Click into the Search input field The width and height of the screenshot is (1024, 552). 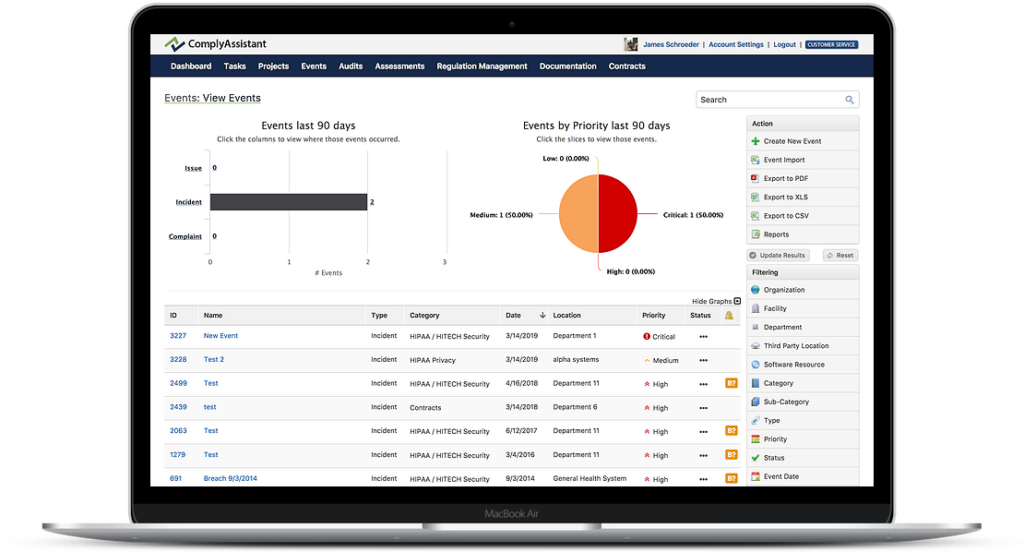point(768,100)
